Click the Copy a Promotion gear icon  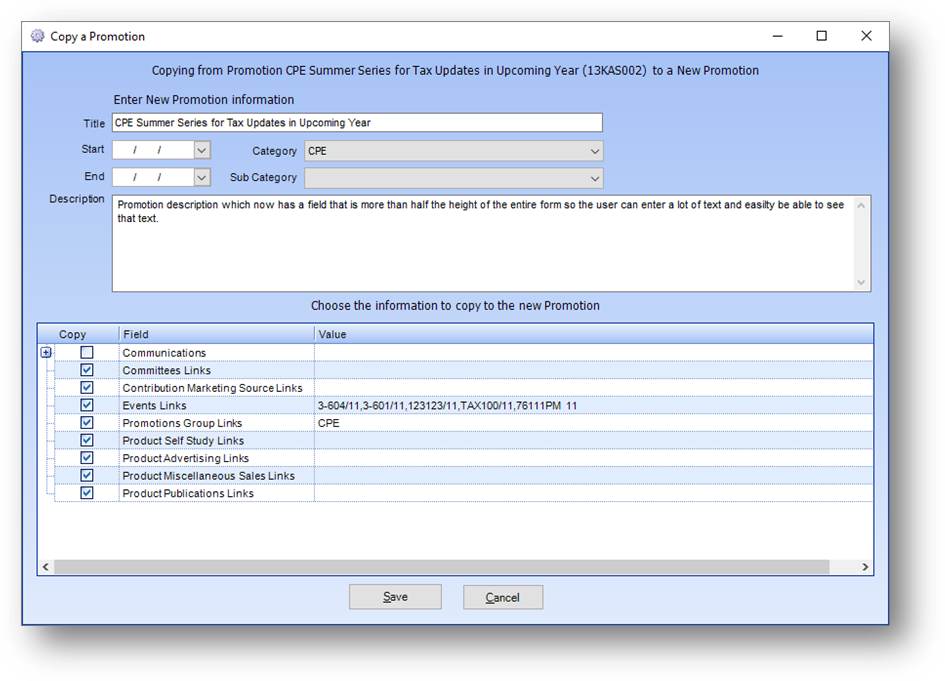(x=37, y=36)
